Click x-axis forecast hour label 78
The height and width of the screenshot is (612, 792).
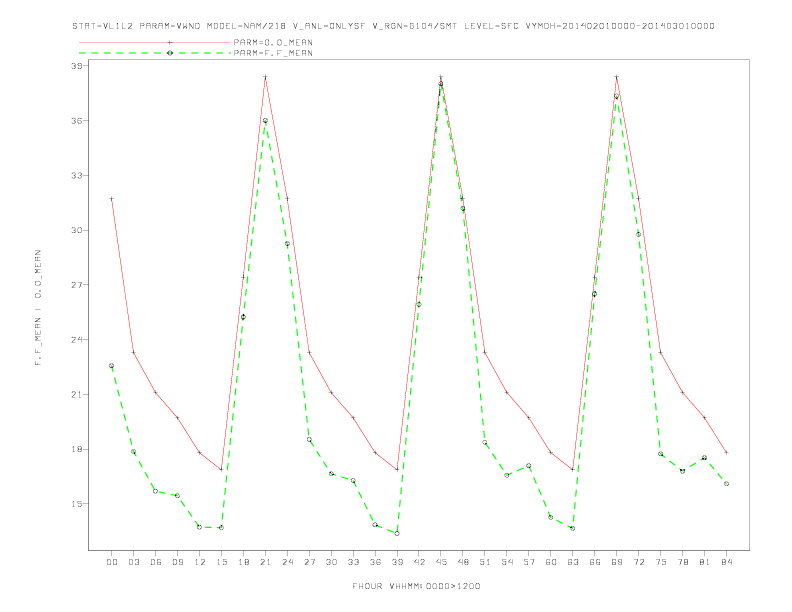(x=682, y=562)
